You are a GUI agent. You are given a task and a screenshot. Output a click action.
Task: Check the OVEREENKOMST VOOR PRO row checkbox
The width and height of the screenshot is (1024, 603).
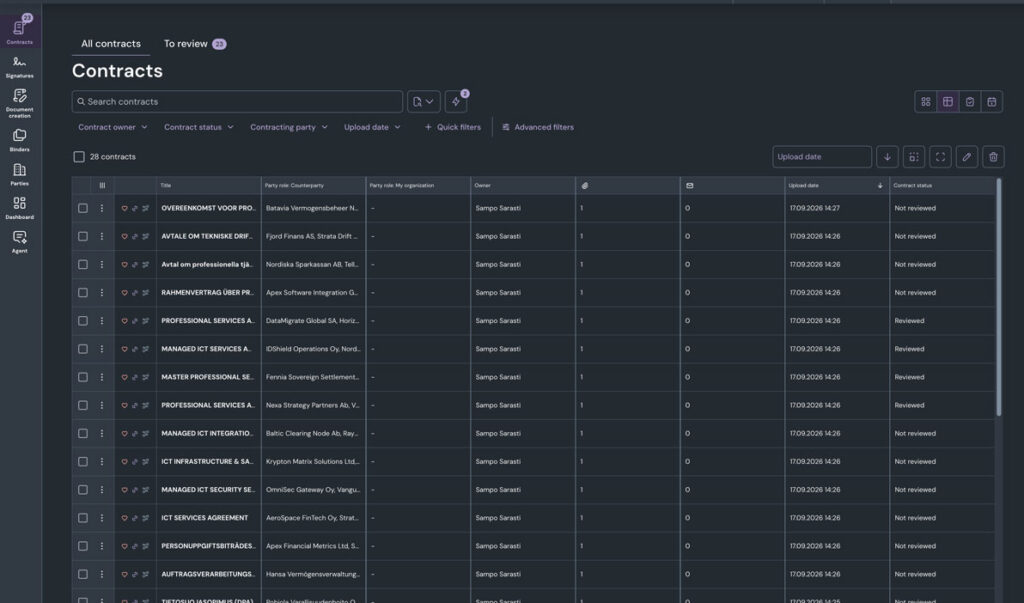(83, 208)
